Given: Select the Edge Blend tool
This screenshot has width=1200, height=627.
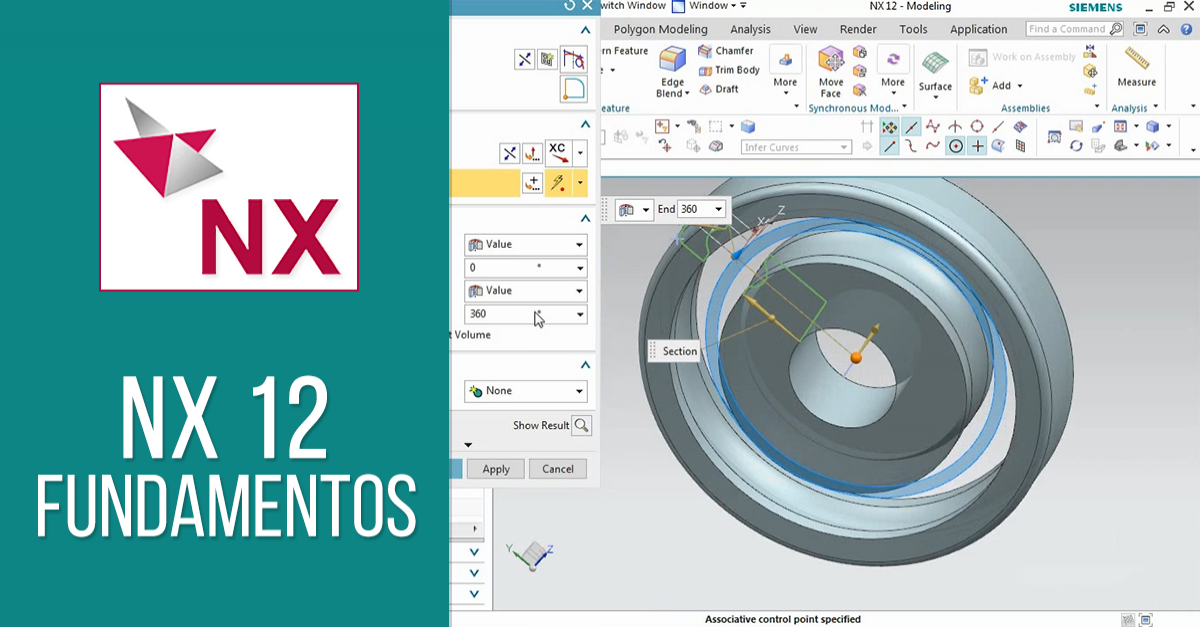Looking at the screenshot, I should pos(671,69).
